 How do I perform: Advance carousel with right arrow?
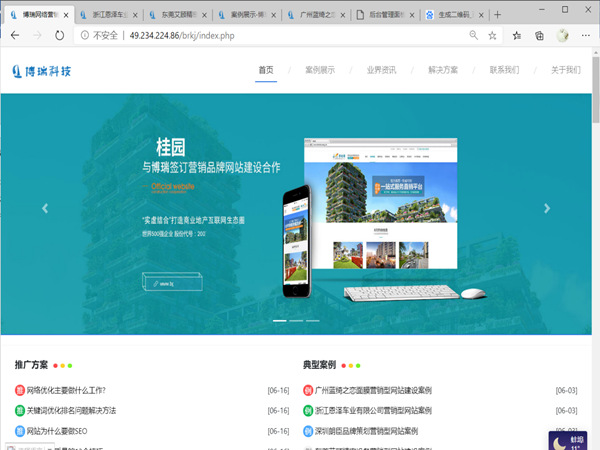tap(546, 209)
